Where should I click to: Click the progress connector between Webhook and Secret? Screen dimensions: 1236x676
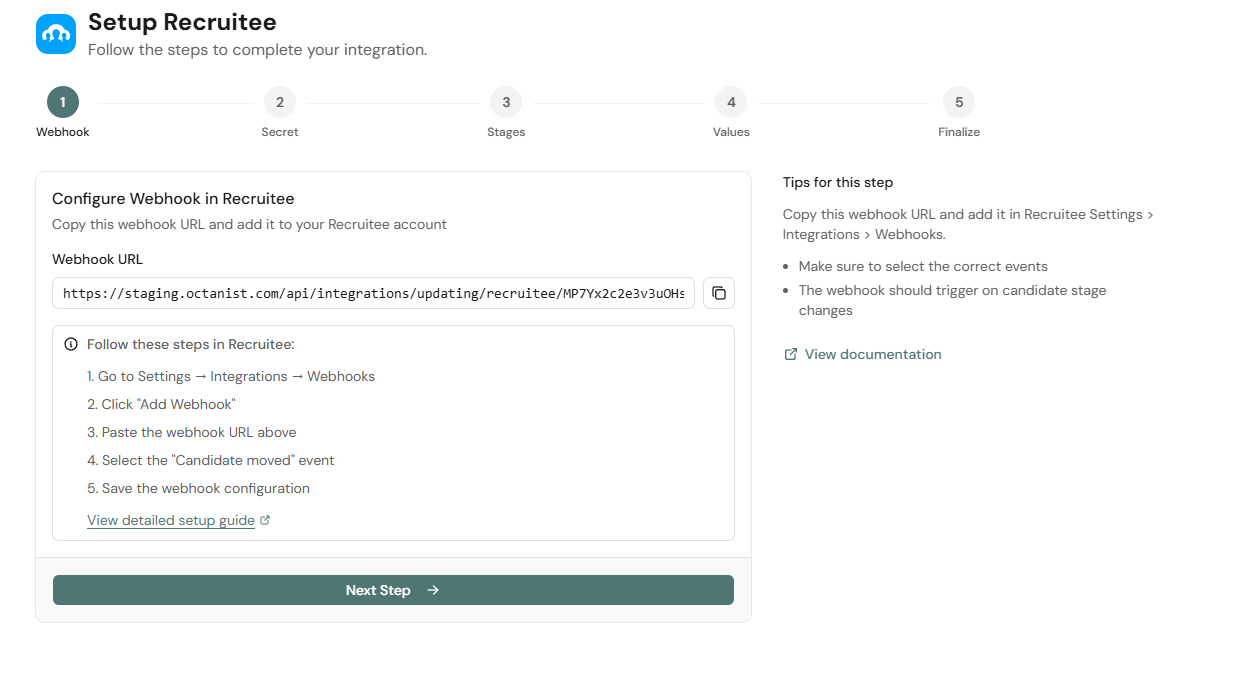[x=170, y=101]
